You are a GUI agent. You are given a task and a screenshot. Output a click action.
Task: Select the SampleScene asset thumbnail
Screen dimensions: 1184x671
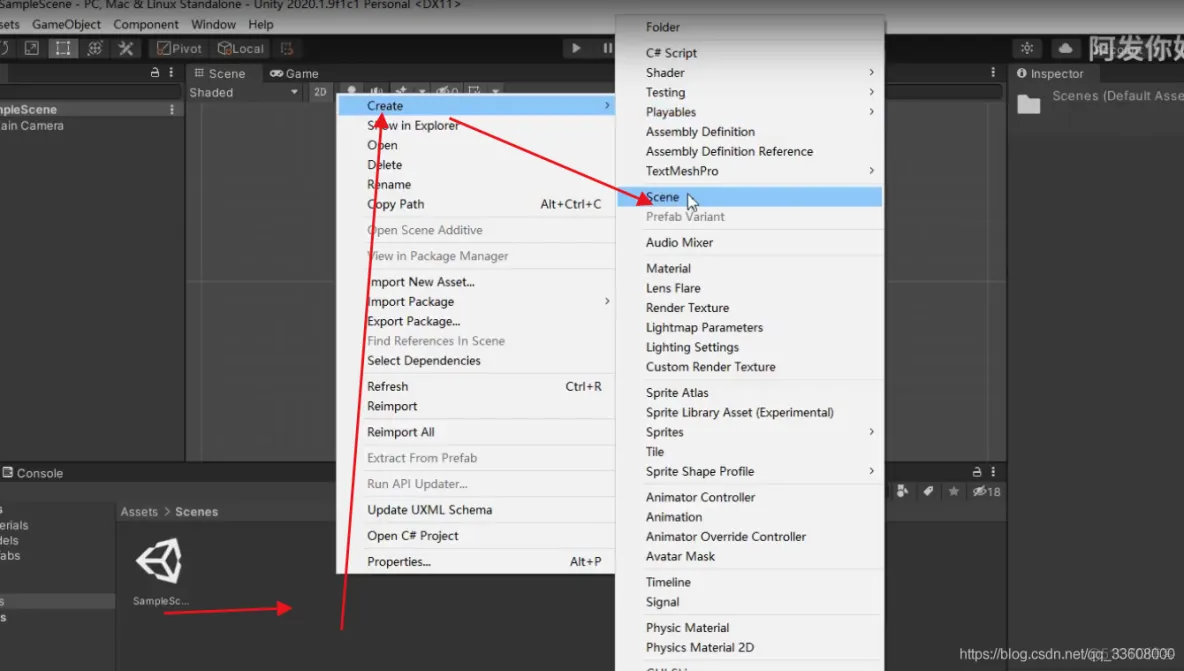pyautogui.click(x=159, y=562)
